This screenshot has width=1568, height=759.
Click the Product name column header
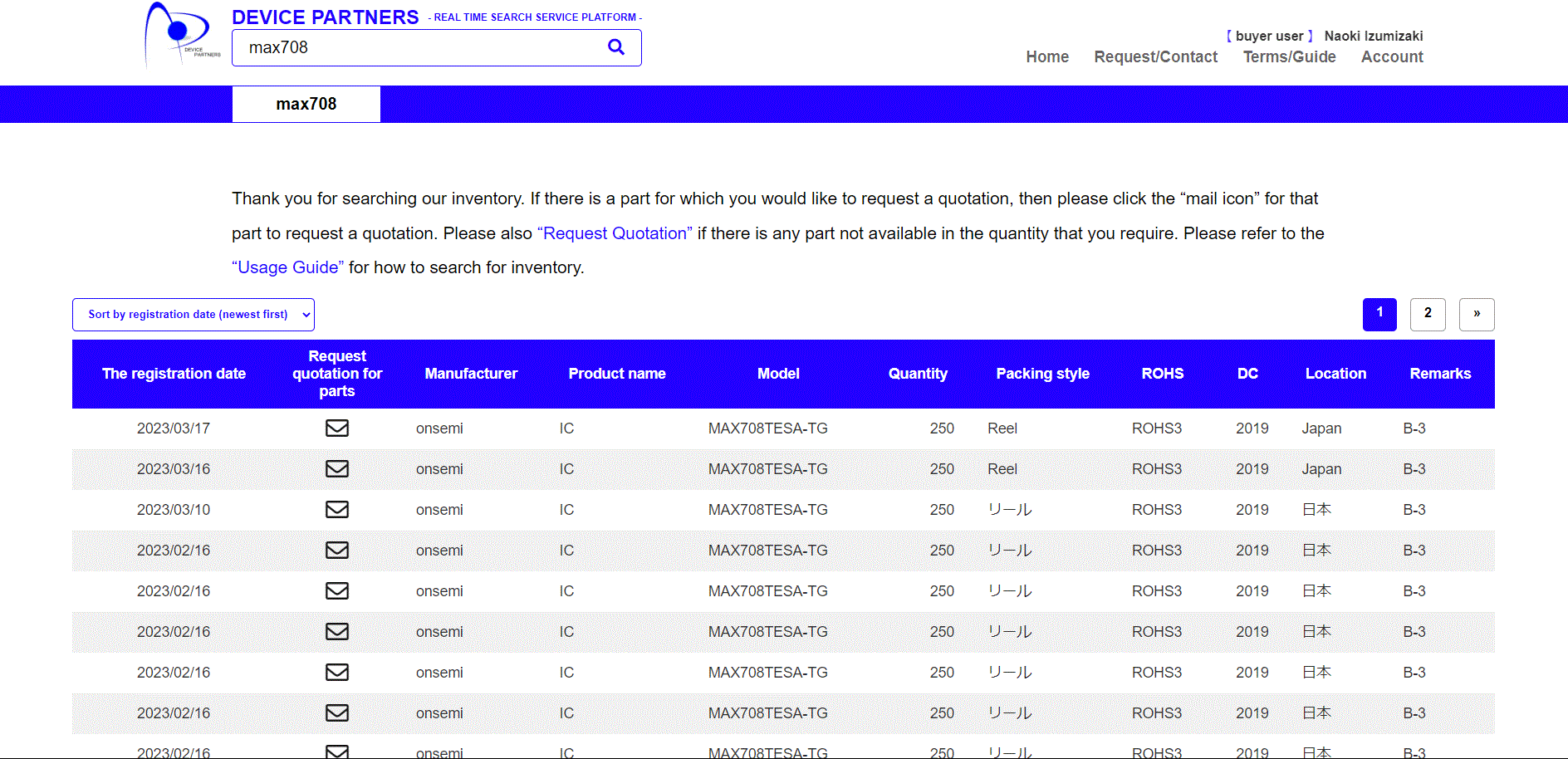tap(617, 374)
